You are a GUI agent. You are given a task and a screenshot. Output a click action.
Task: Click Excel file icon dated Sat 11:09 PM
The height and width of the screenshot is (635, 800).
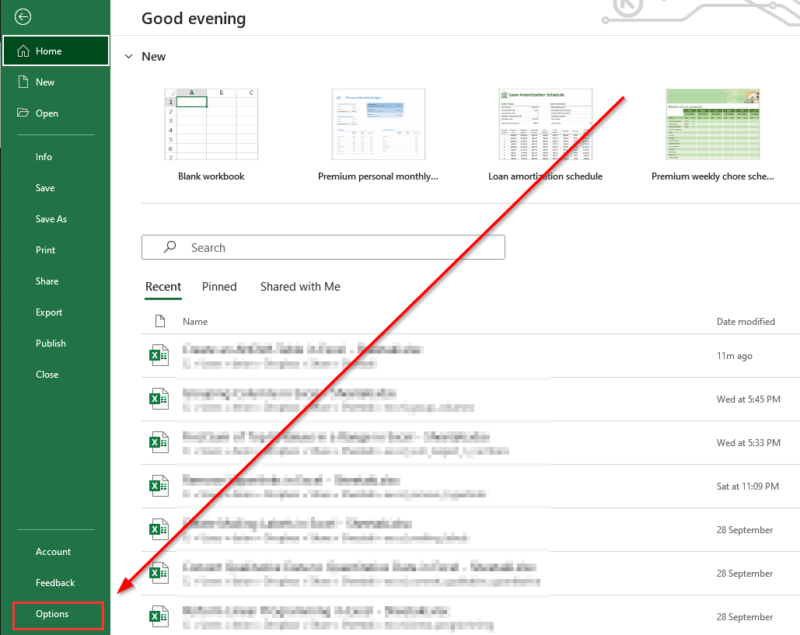158,486
